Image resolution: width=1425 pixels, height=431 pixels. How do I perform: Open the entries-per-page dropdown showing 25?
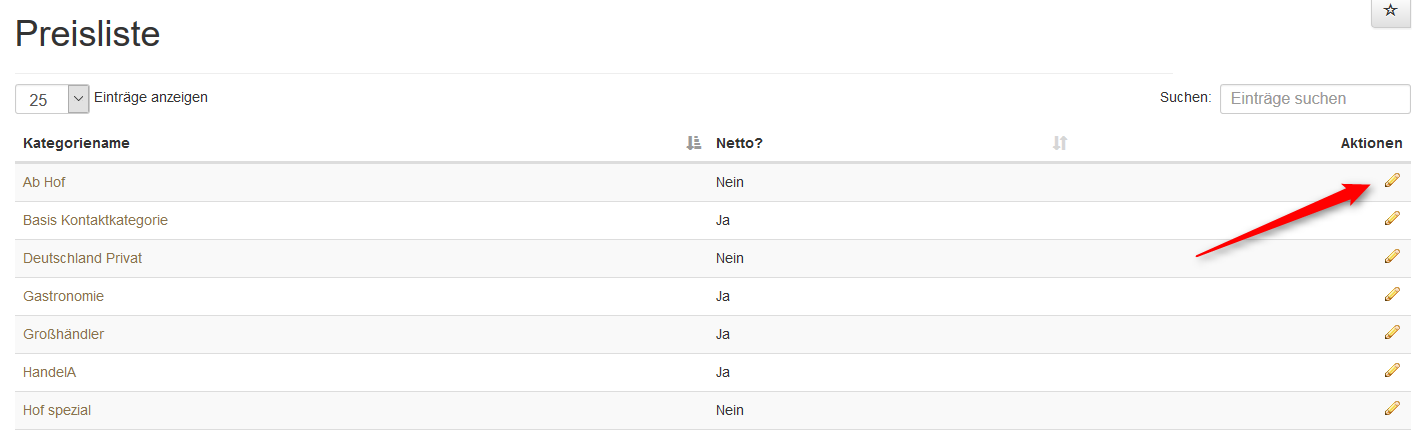52,99
